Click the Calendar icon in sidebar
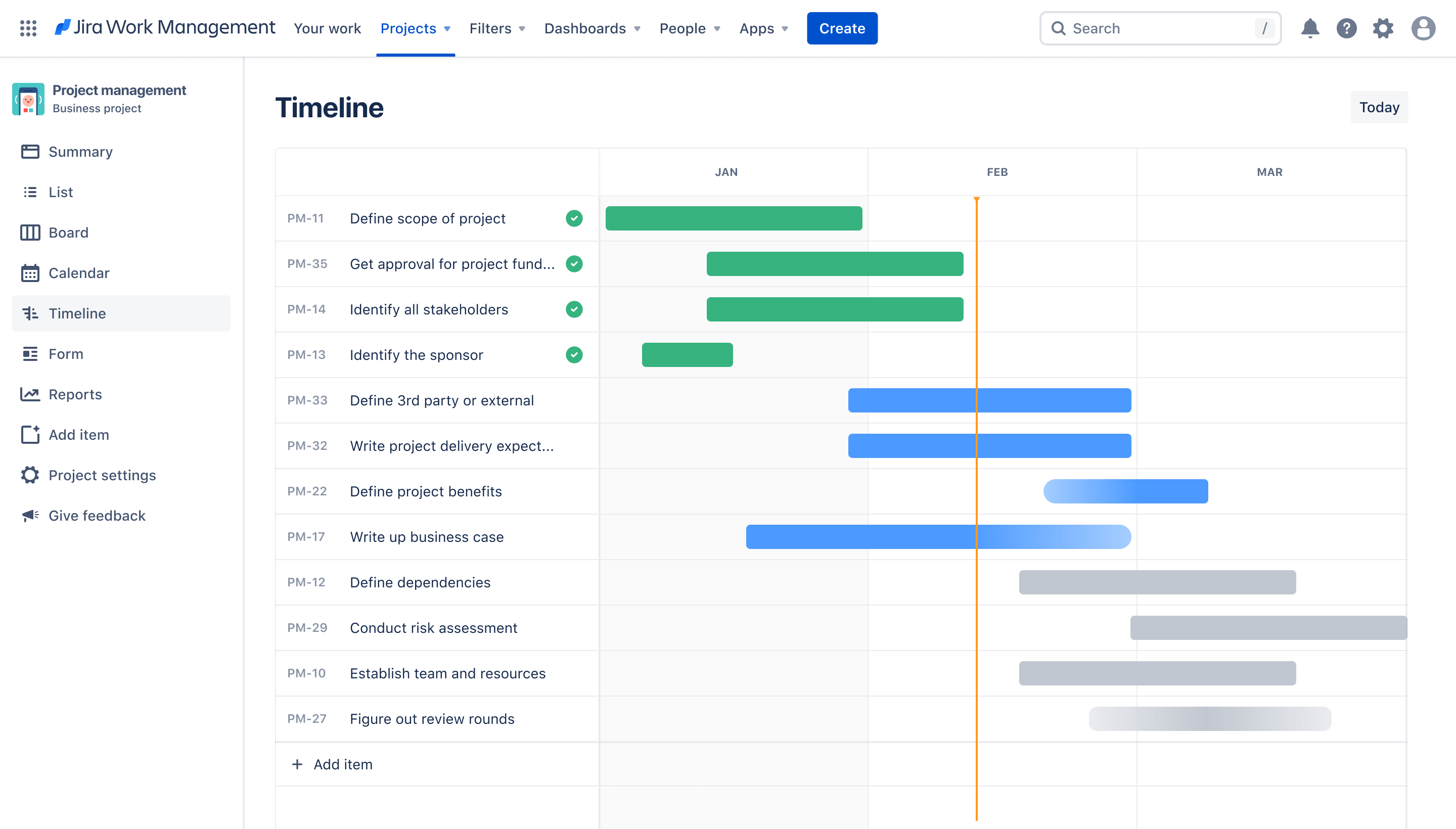 [30, 272]
